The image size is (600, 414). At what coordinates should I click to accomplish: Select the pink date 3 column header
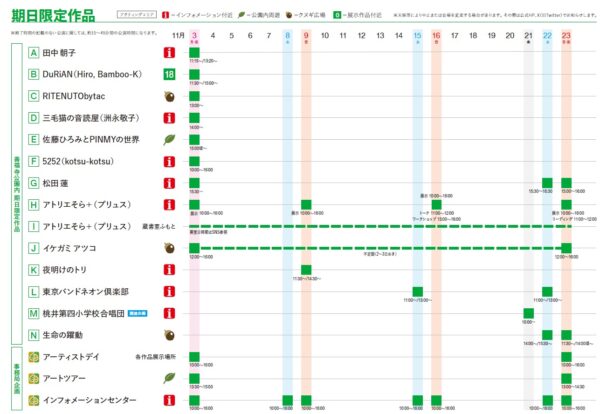pyautogui.click(x=194, y=36)
